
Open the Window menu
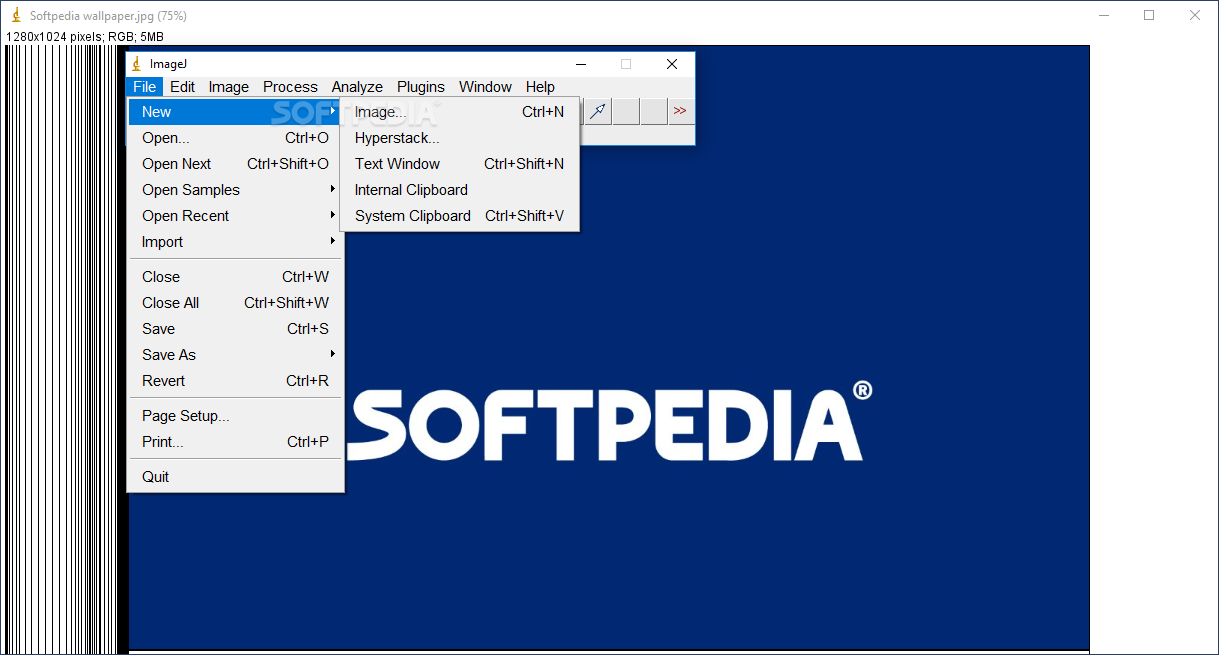485,87
